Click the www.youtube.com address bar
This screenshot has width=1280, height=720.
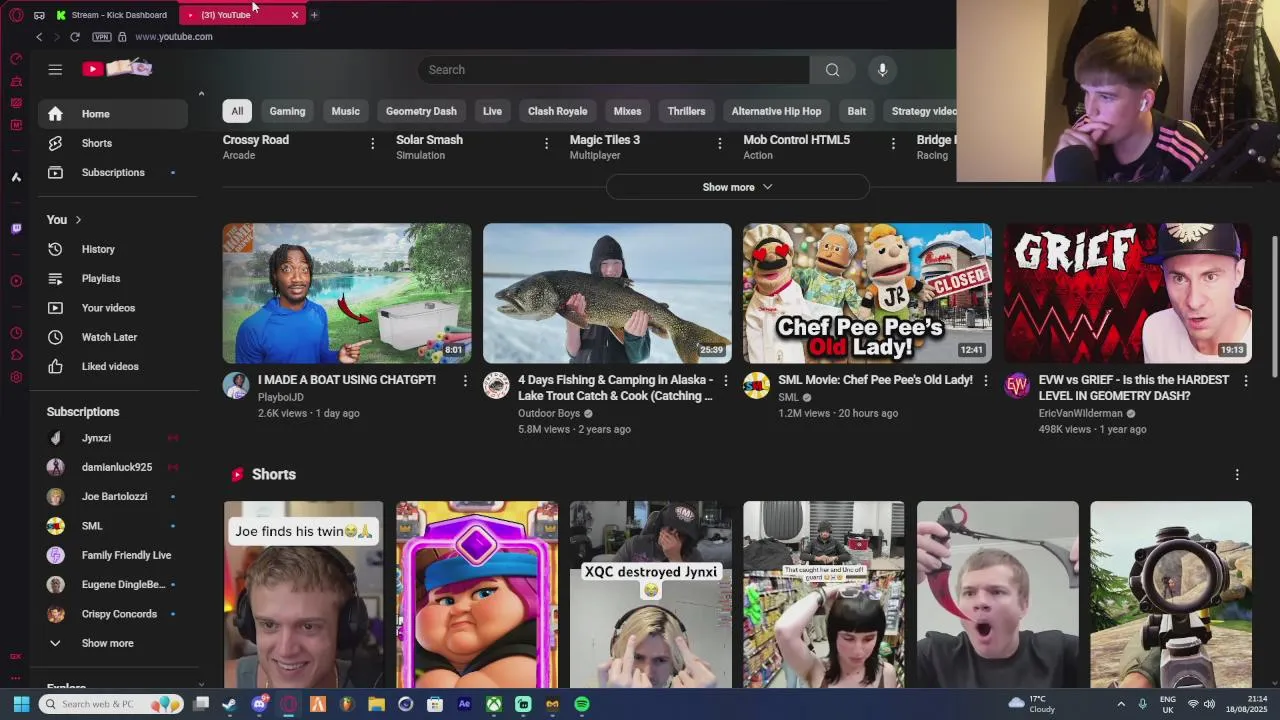[x=174, y=37]
